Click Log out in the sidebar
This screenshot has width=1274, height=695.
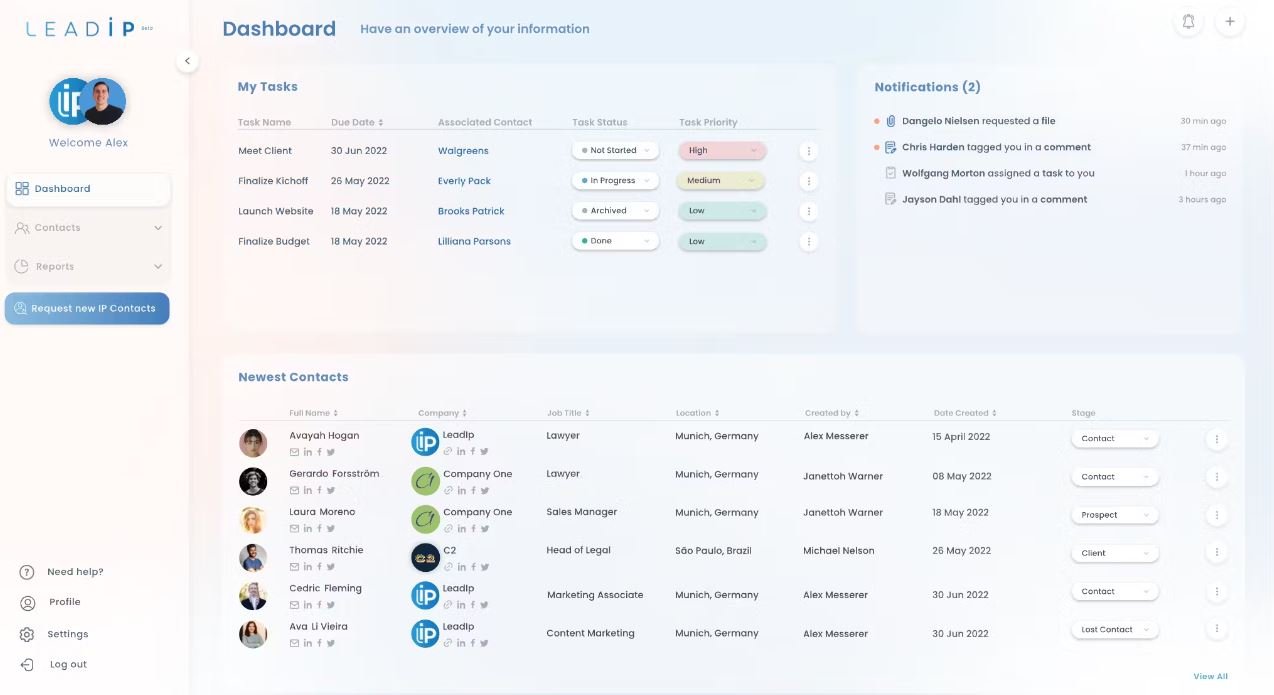click(68, 664)
